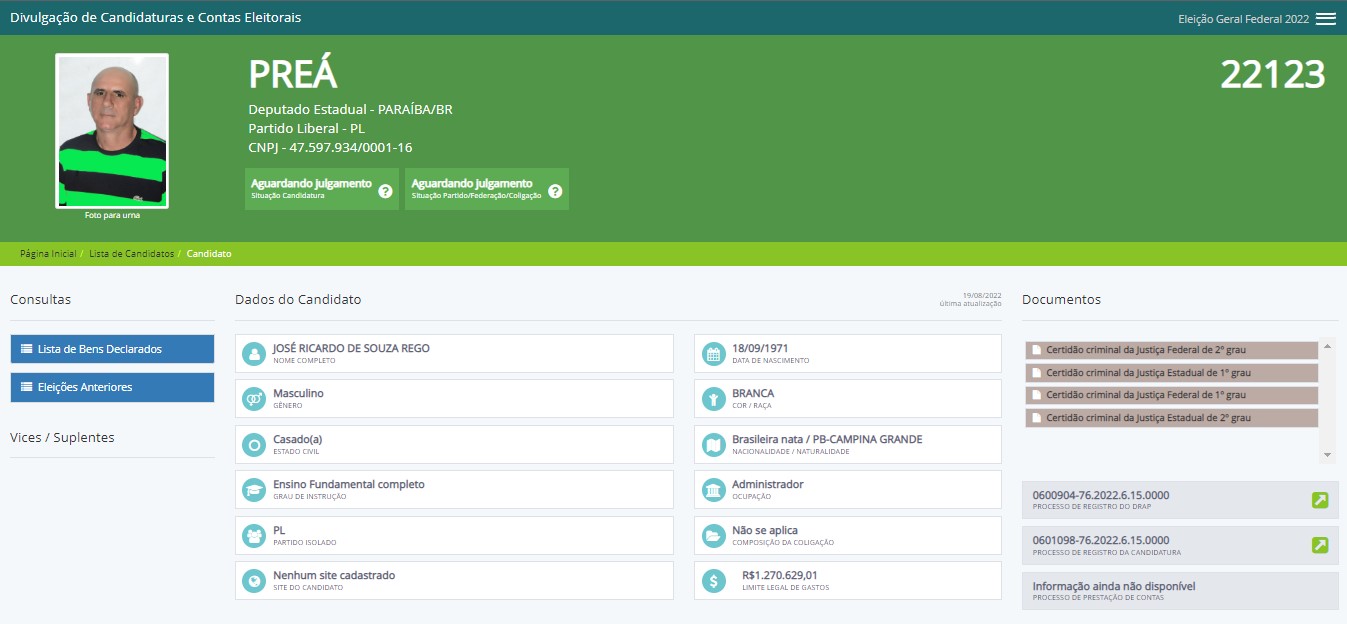Go to Página Inicial breadcrumb
The width and height of the screenshot is (1347, 624).
[48, 254]
